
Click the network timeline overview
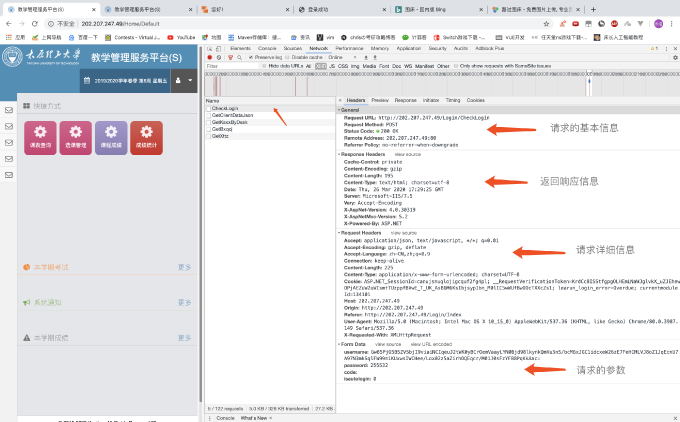click(x=442, y=84)
